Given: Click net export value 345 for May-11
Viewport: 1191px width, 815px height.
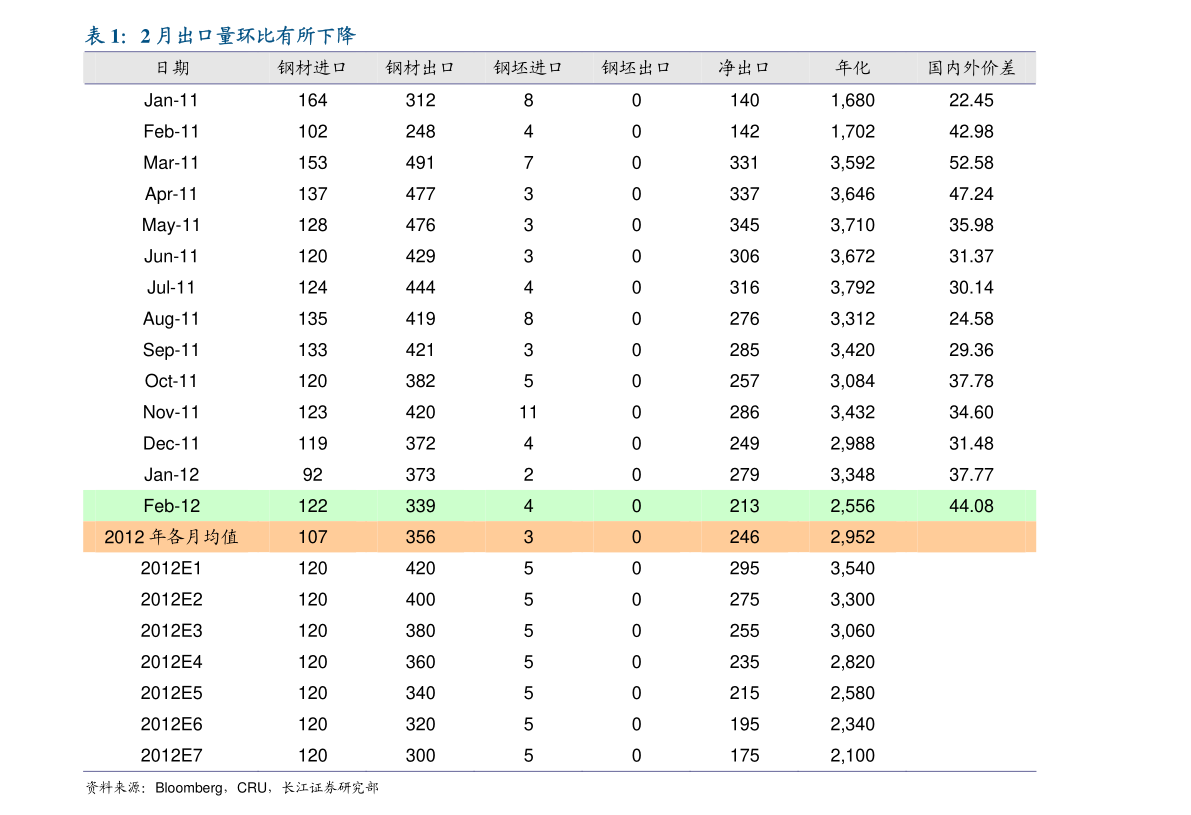Looking at the screenshot, I should 744,226.
